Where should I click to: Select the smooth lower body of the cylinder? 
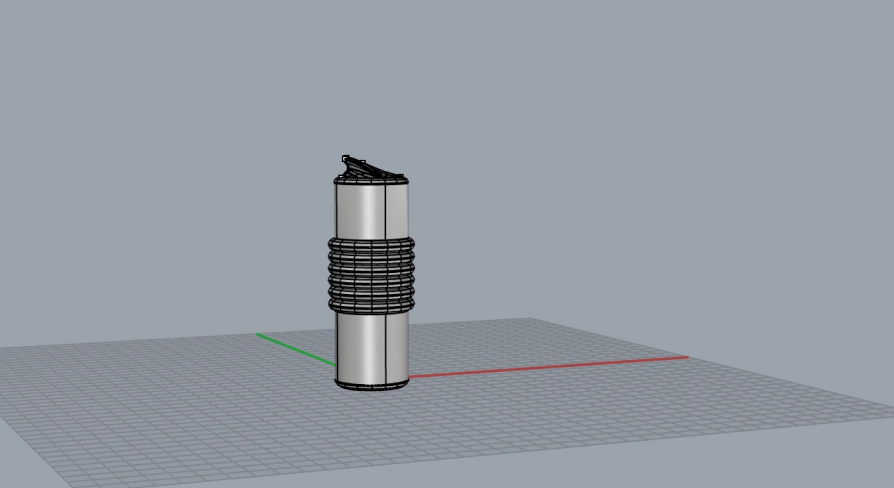371,349
